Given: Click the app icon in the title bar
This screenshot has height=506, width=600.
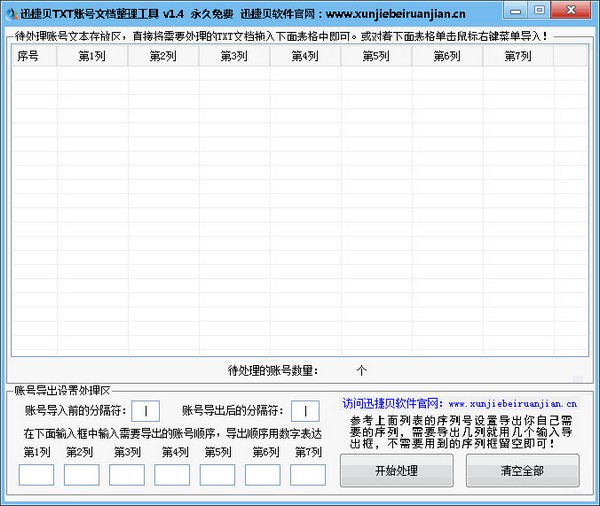Looking at the screenshot, I should click(x=12, y=14).
